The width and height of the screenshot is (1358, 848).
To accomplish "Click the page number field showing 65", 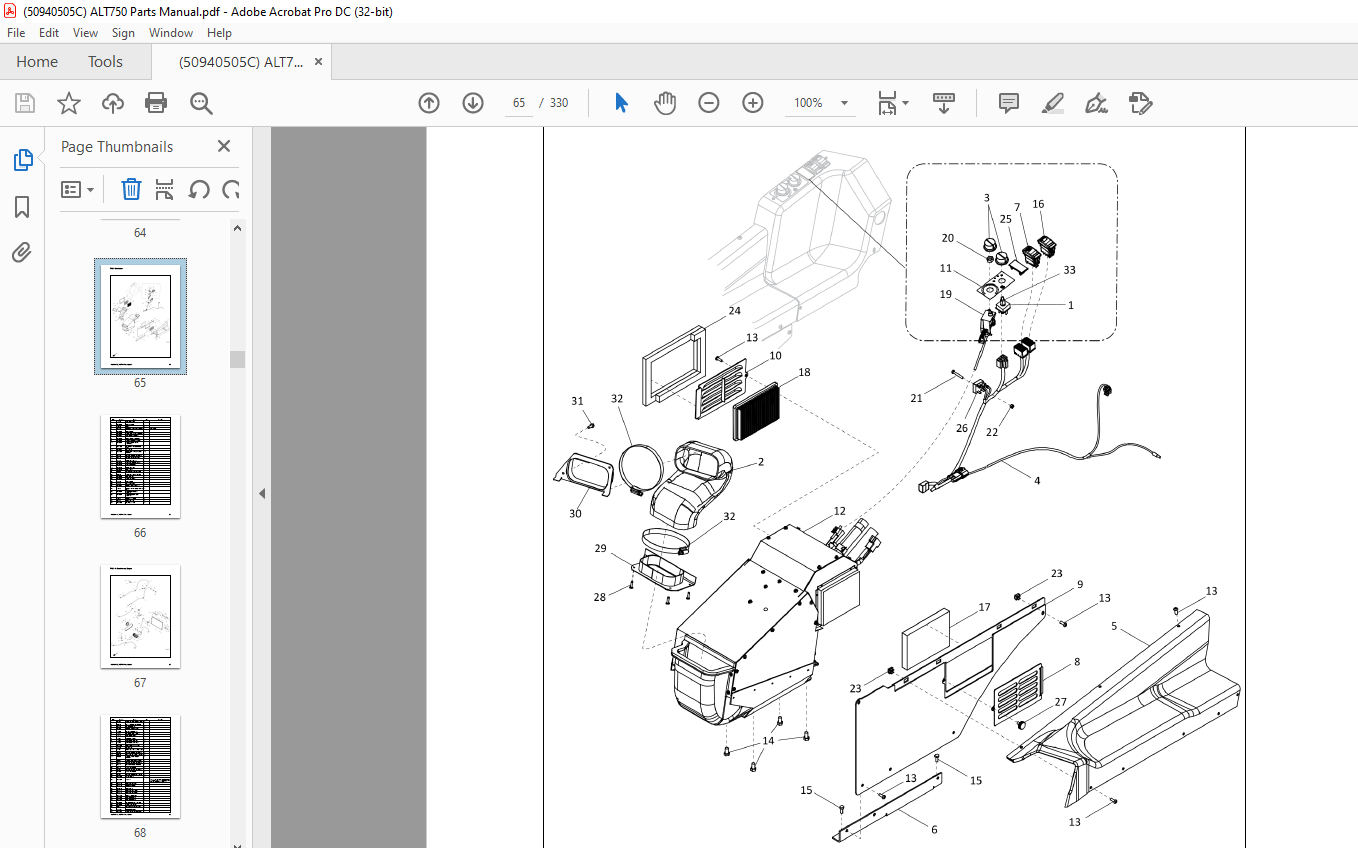I will point(519,103).
